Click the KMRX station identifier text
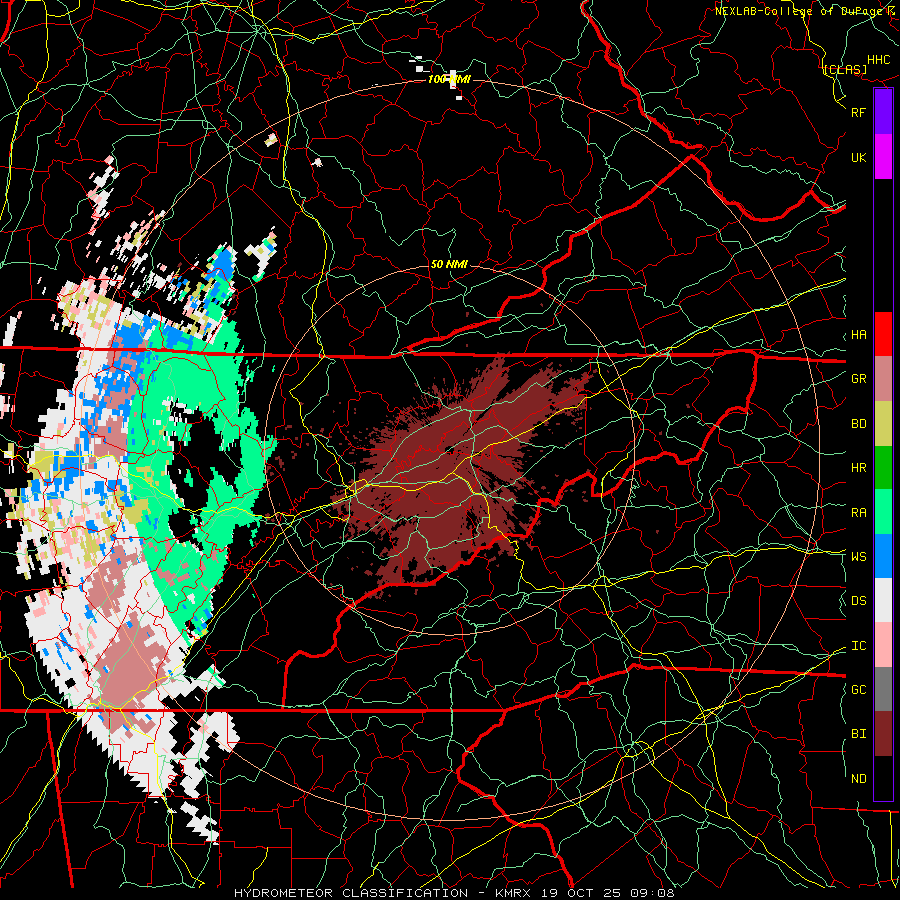 coord(515,893)
